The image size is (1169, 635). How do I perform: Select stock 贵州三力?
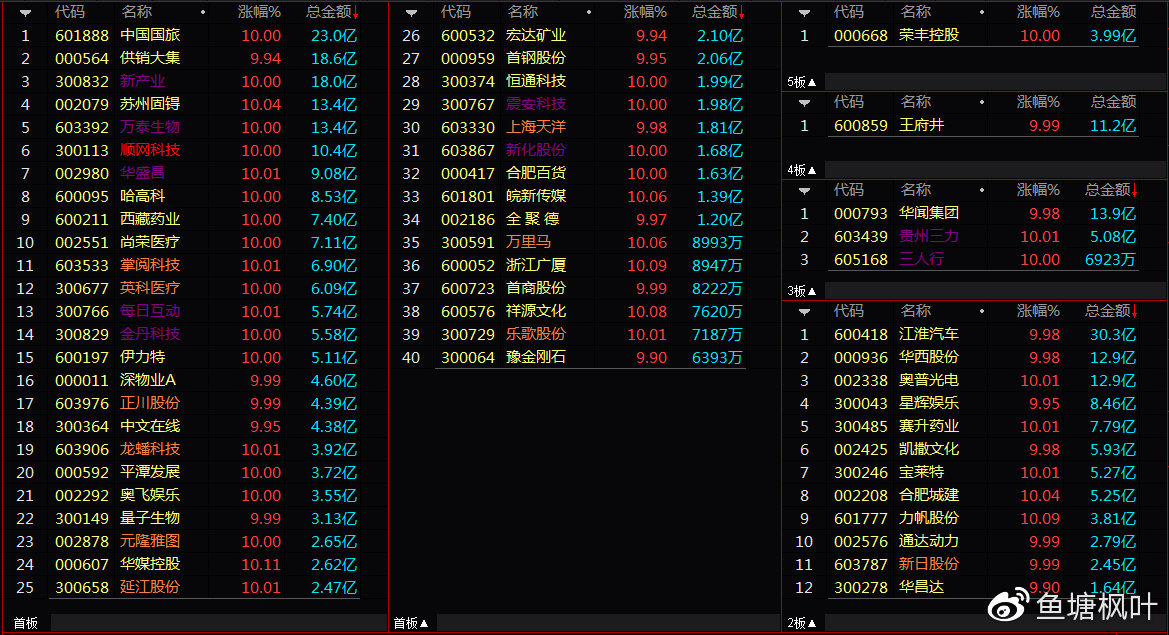[x=929, y=236]
